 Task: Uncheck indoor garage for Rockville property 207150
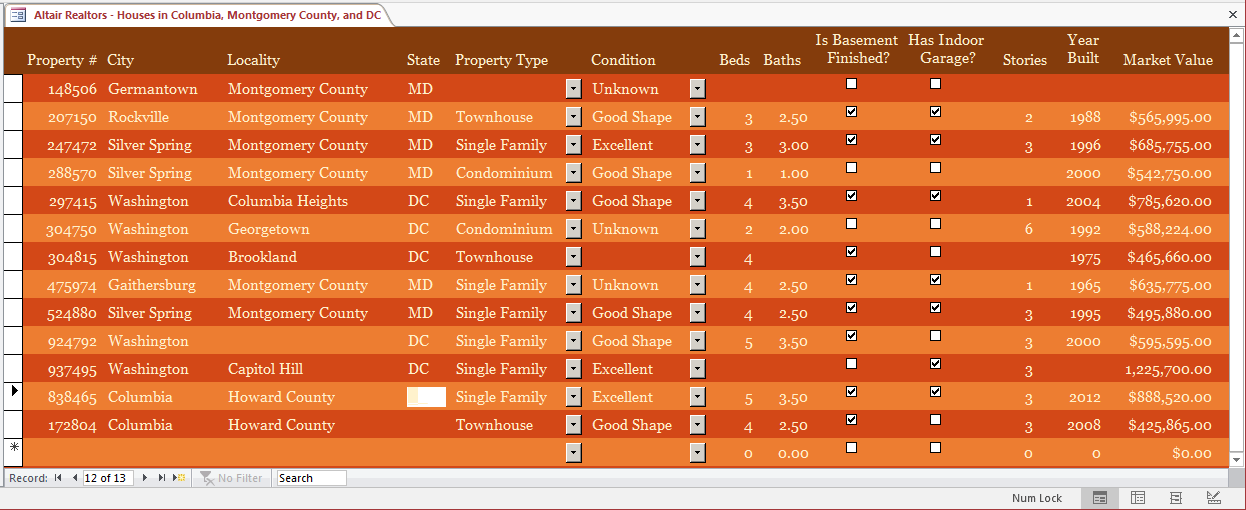pos(935,112)
